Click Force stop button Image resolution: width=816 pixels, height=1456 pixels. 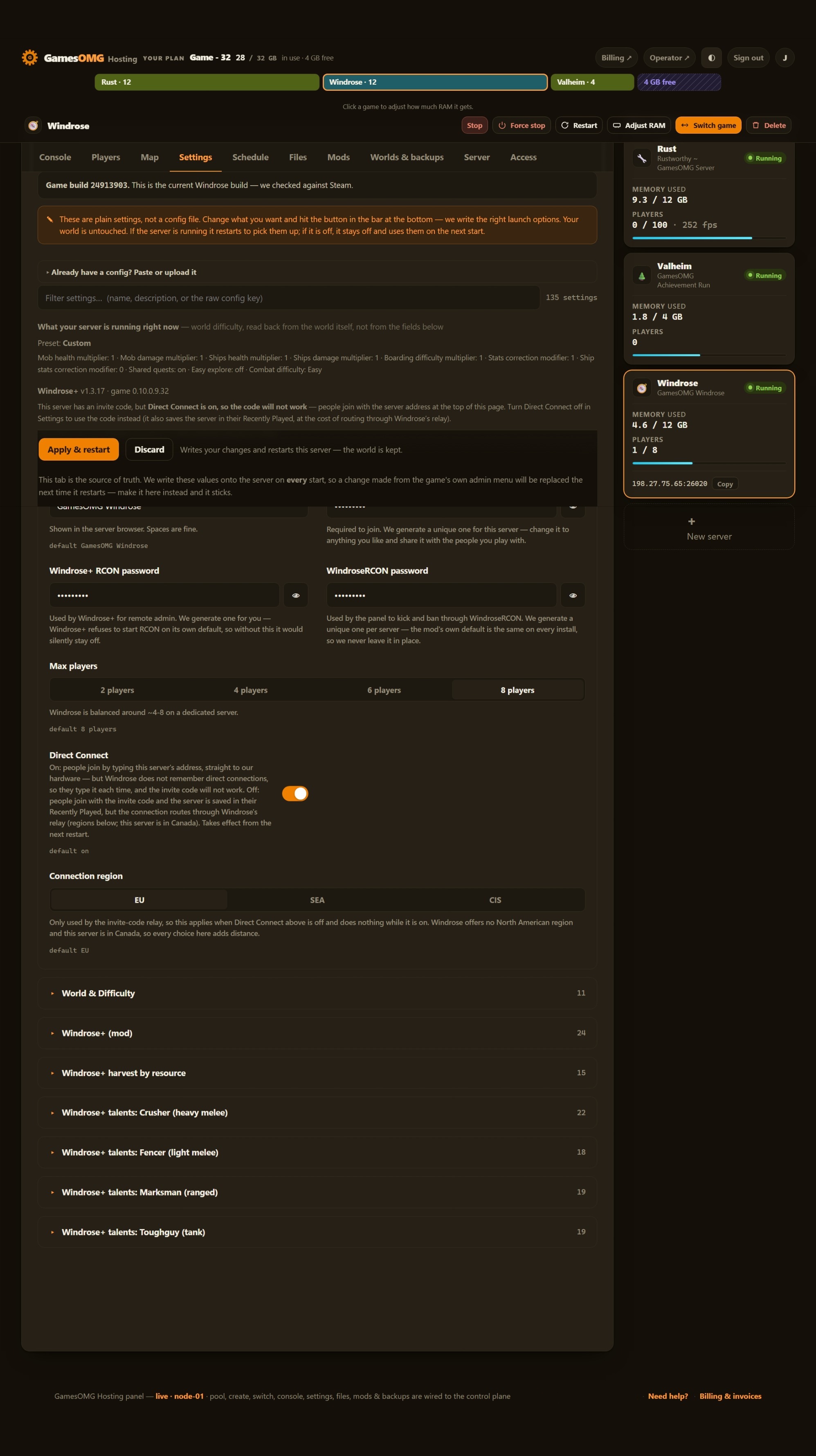pyautogui.click(x=522, y=126)
